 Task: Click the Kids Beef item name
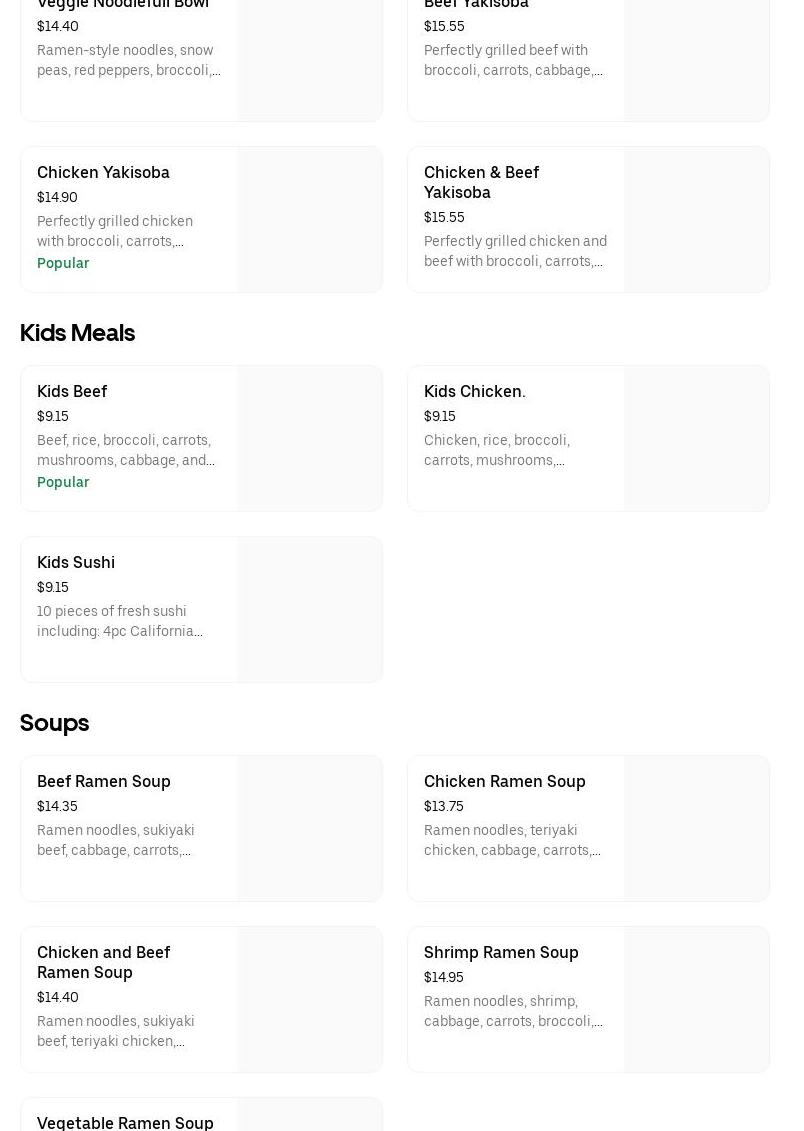coord(72,391)
